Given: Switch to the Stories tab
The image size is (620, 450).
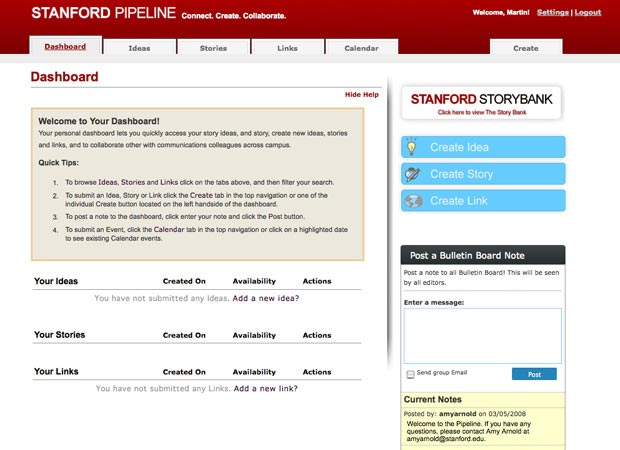Looking at the screenshot, I should pos(213,48).
